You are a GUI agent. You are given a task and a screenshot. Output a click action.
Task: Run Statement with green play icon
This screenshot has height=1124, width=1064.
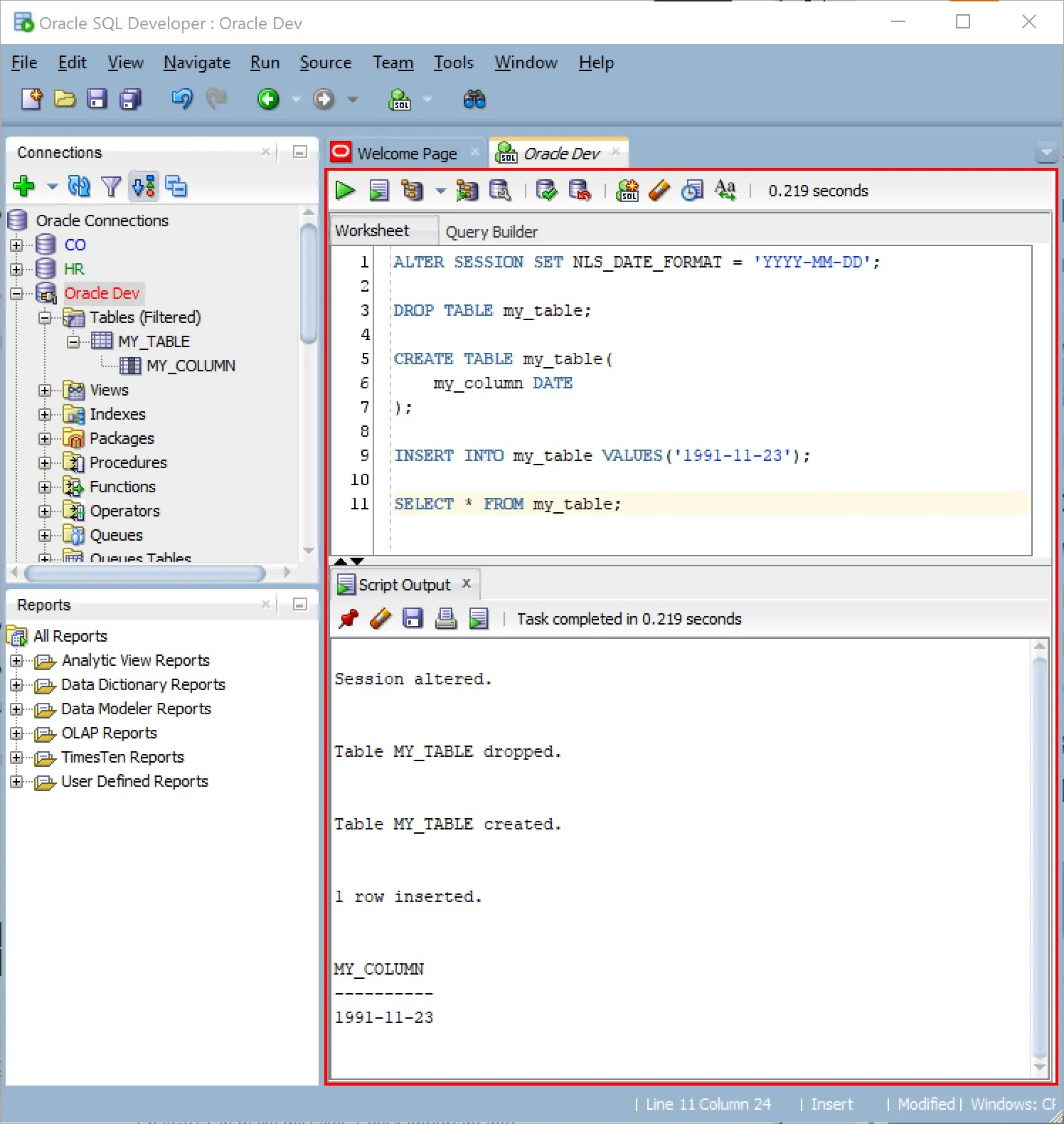click(x=345, y=190)
